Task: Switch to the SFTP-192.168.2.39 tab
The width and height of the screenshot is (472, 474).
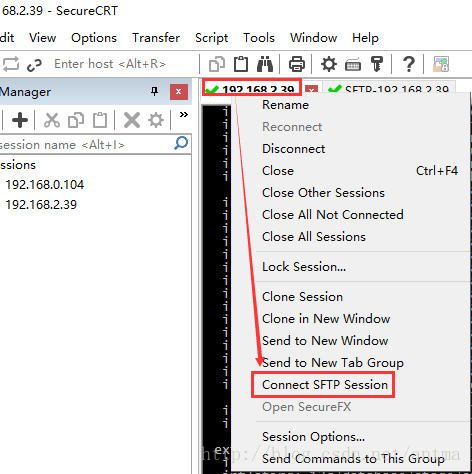Action: (389, 87)
